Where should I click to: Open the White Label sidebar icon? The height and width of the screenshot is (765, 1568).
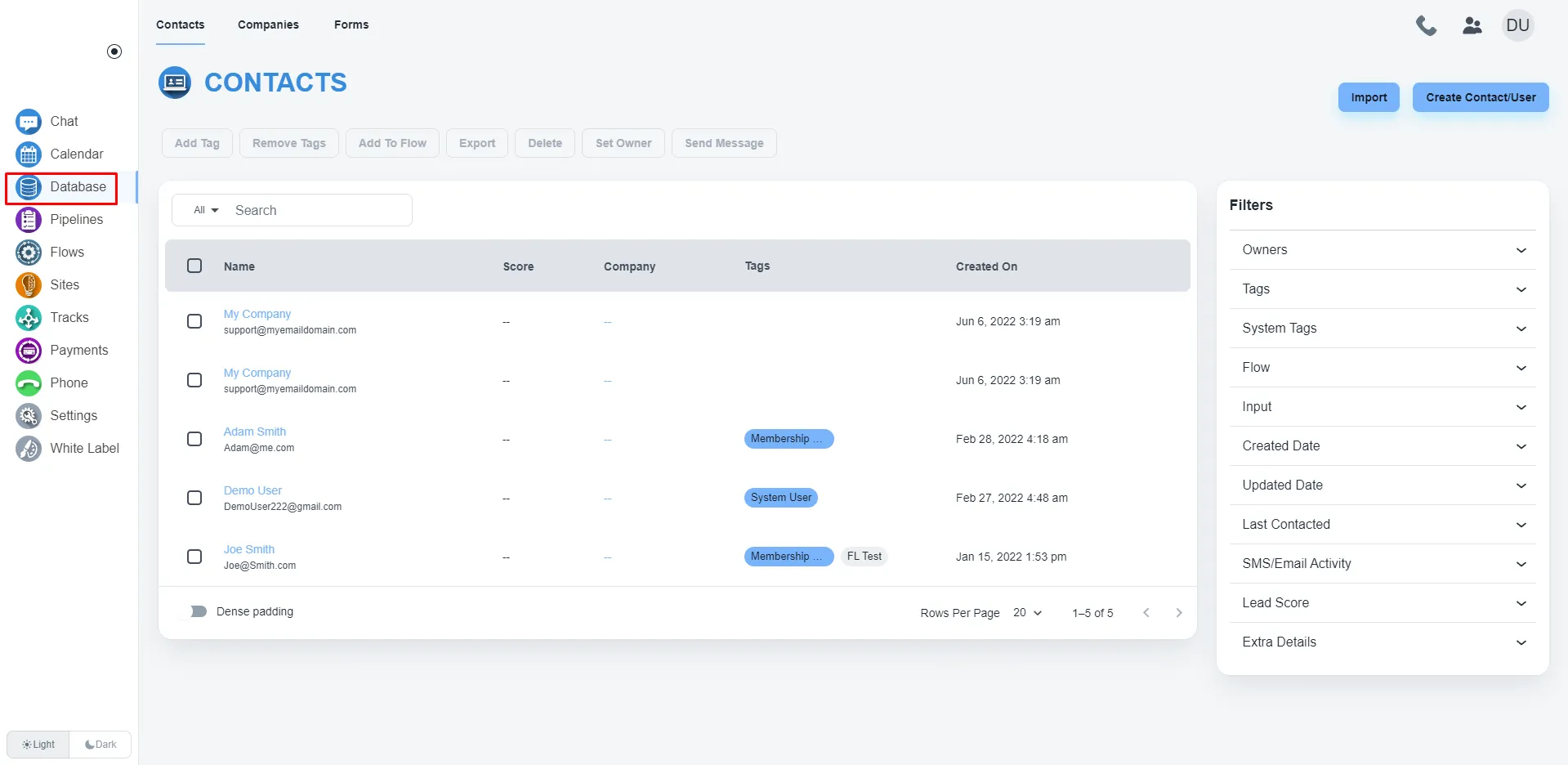tap(29, 449)
